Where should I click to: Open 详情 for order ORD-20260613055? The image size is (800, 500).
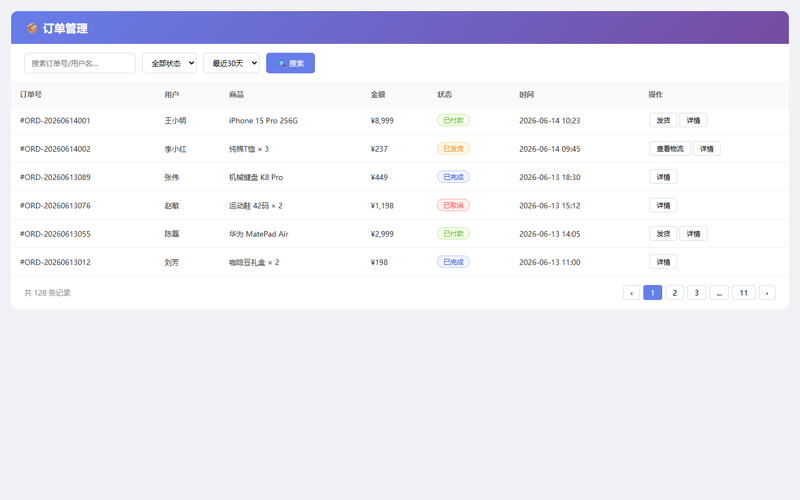click(x=693, y=234)
